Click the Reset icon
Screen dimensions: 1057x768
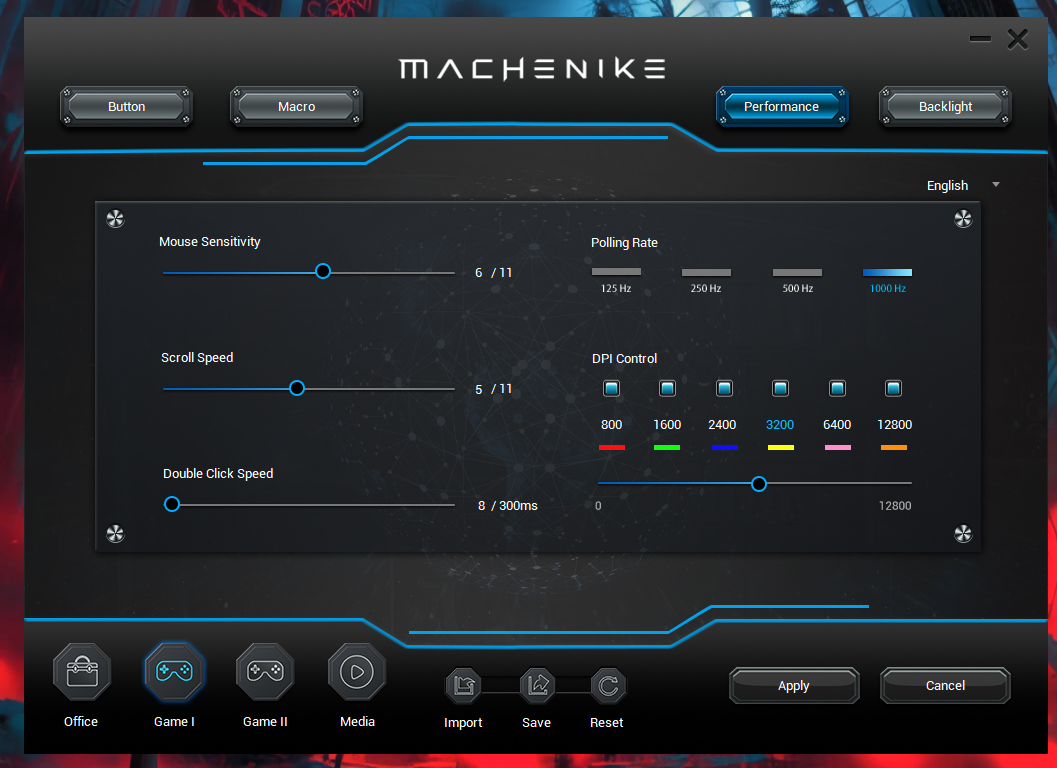pyautogui.click(x=608, y=686)
